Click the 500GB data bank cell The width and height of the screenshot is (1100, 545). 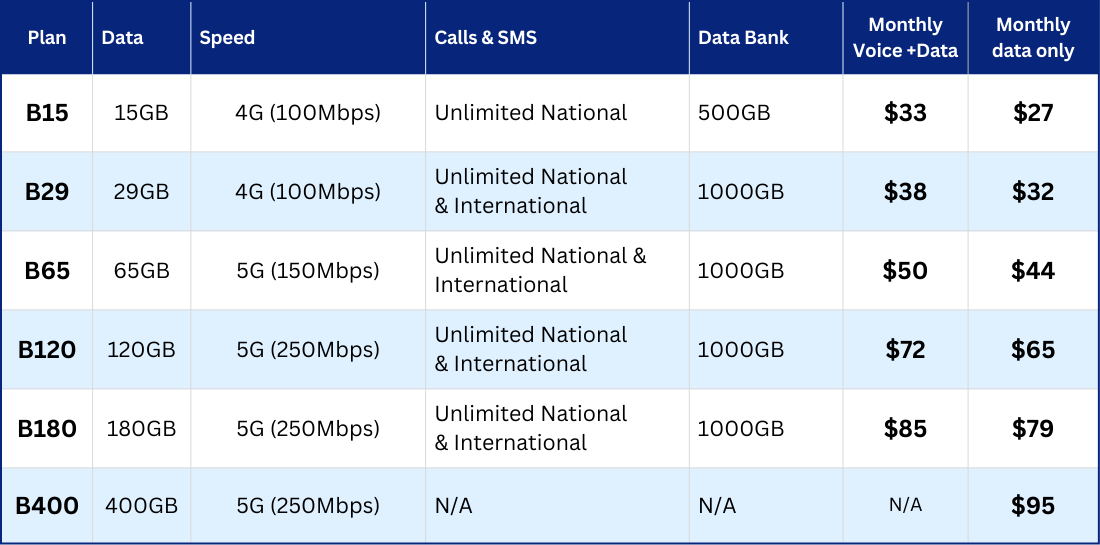tap(734, 113)
